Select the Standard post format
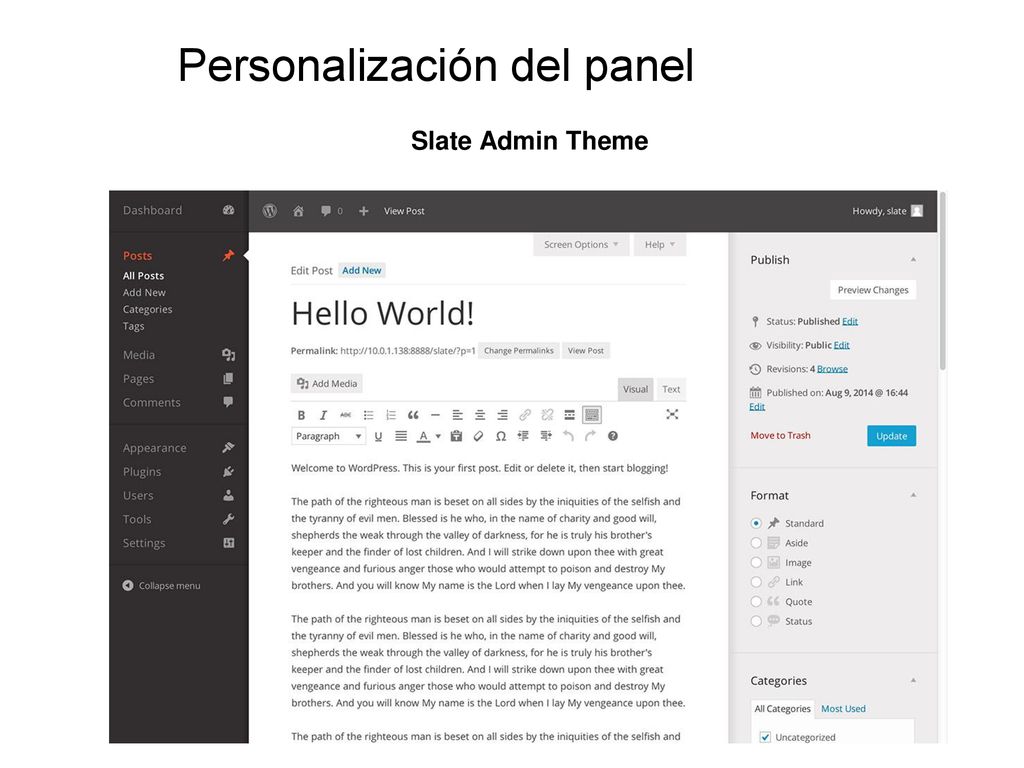Image resolution: width=1024 pixels, height=768 pixels. tap(756, 523)
